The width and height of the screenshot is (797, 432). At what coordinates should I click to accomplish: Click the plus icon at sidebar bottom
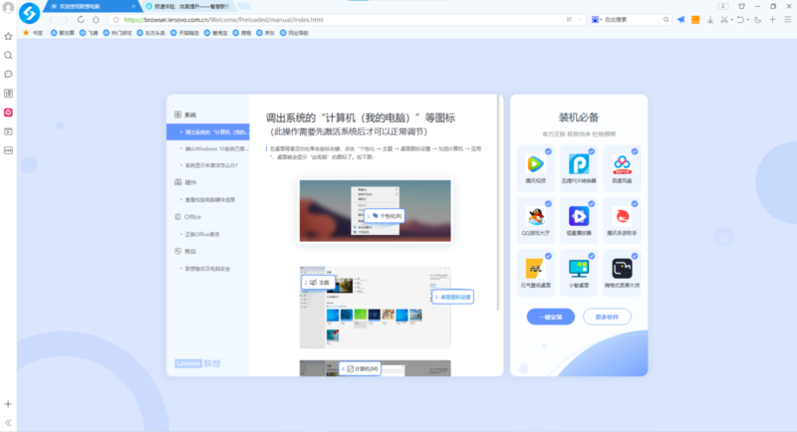point(8,404)
